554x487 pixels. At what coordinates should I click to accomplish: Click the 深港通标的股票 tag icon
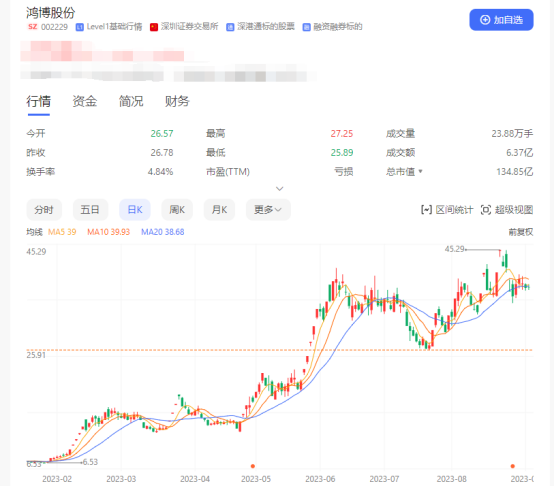tap(230, 27)
